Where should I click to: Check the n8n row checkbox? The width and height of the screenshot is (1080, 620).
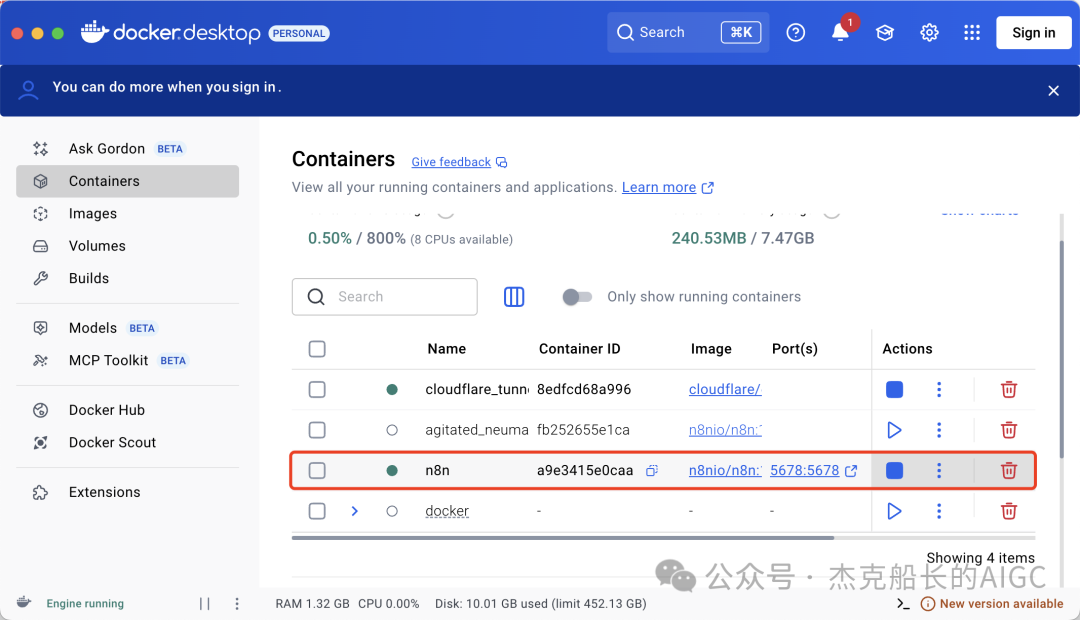point(317,471)
